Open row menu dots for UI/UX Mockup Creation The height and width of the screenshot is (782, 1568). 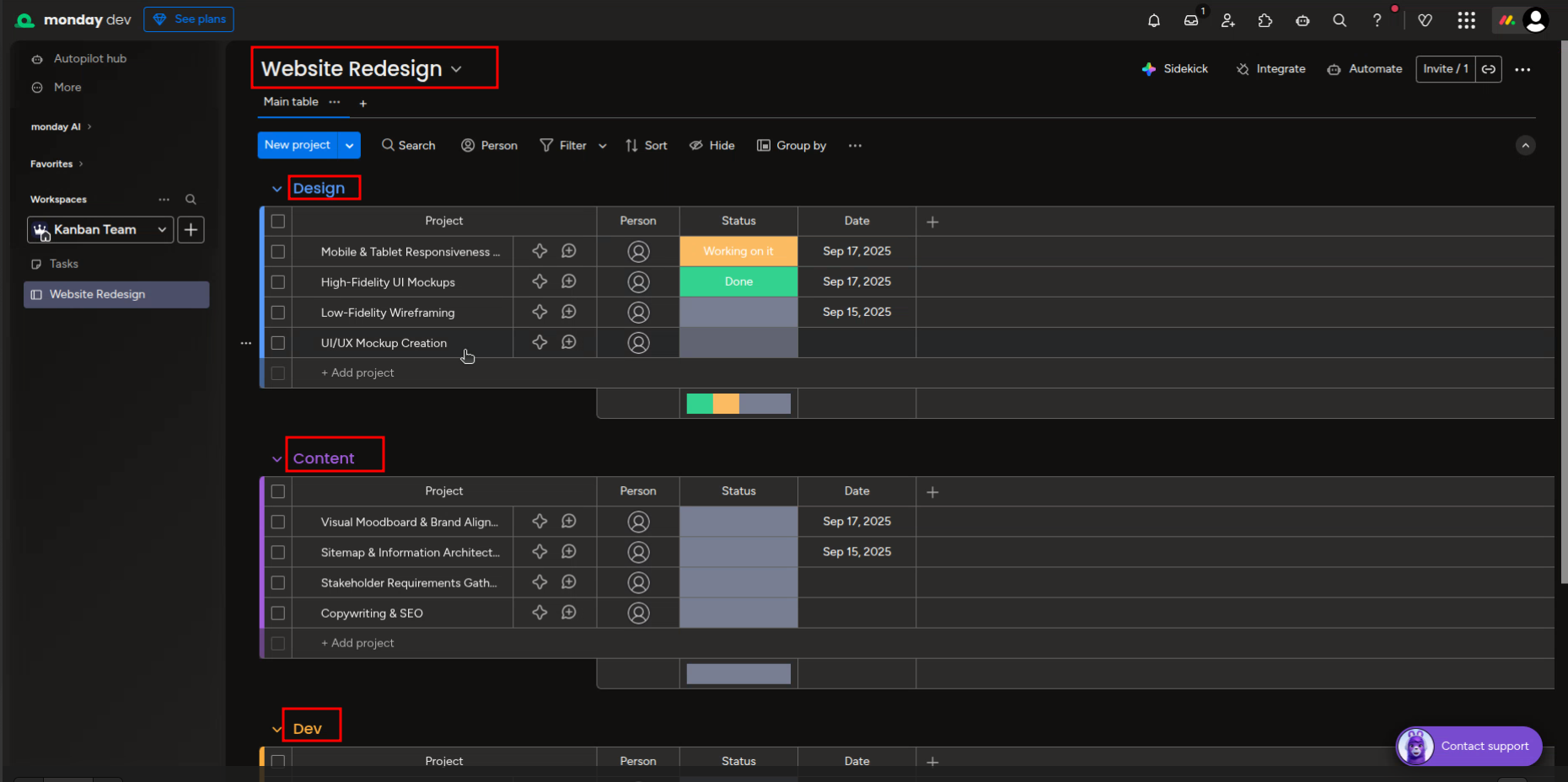point(246,343)
